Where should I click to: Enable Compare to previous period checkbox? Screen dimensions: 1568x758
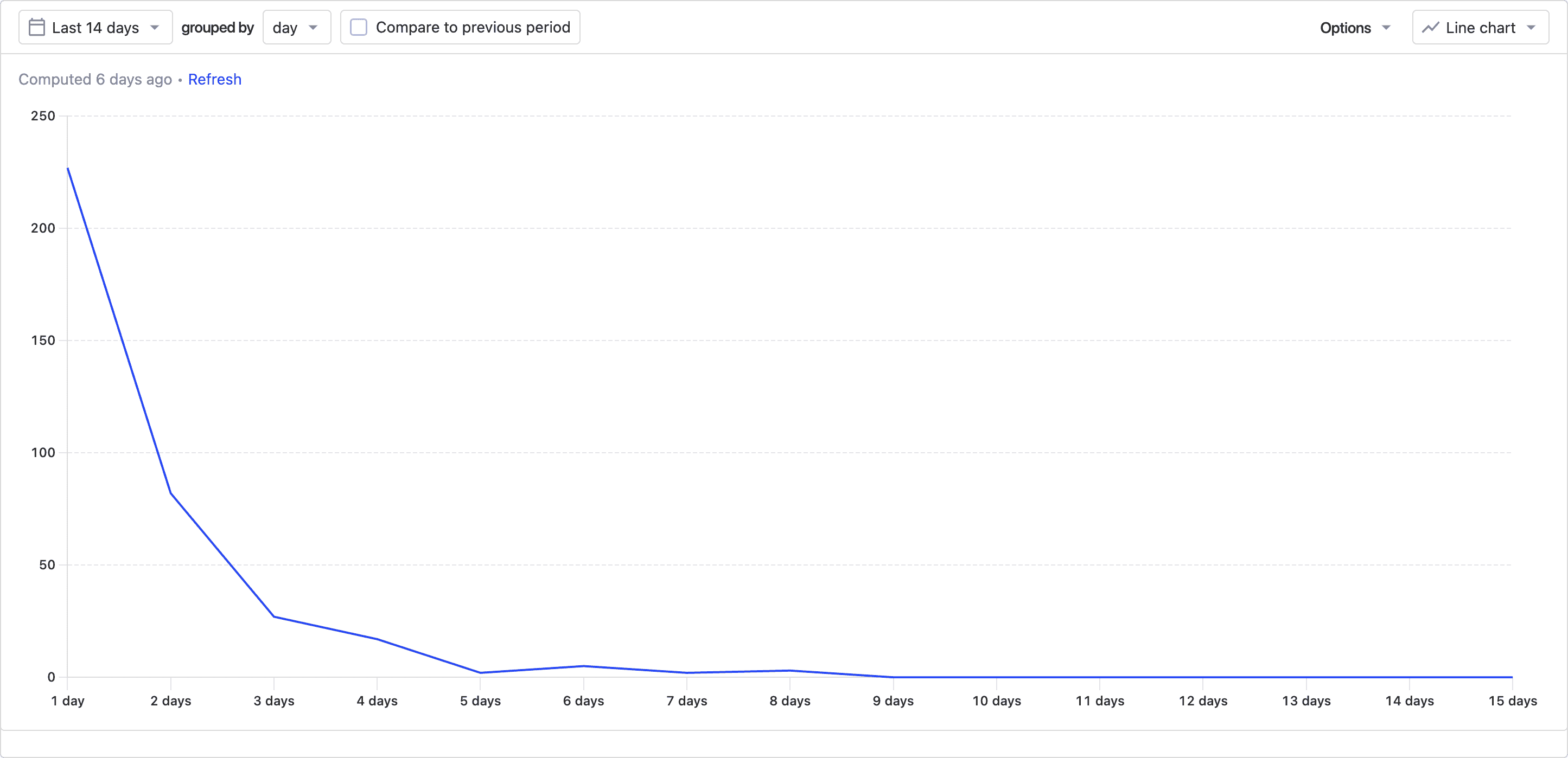359,27
